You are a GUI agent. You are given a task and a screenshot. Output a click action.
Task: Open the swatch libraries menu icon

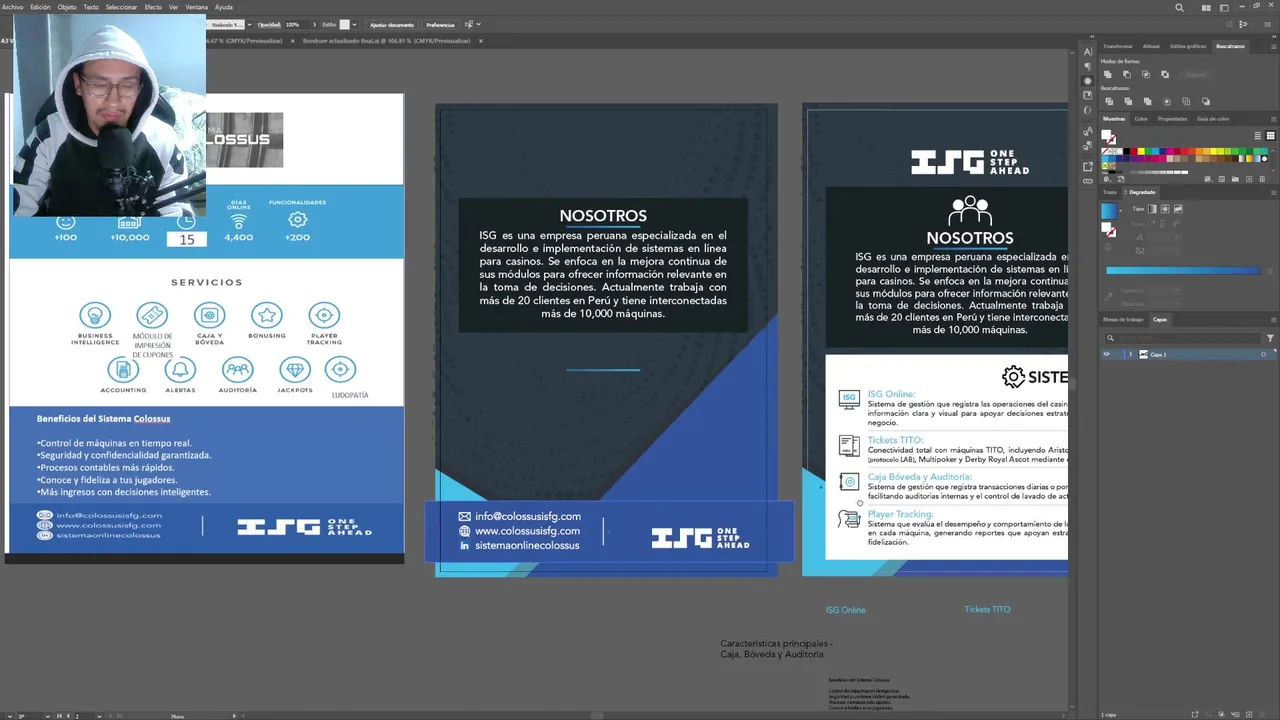point(1108,179)
